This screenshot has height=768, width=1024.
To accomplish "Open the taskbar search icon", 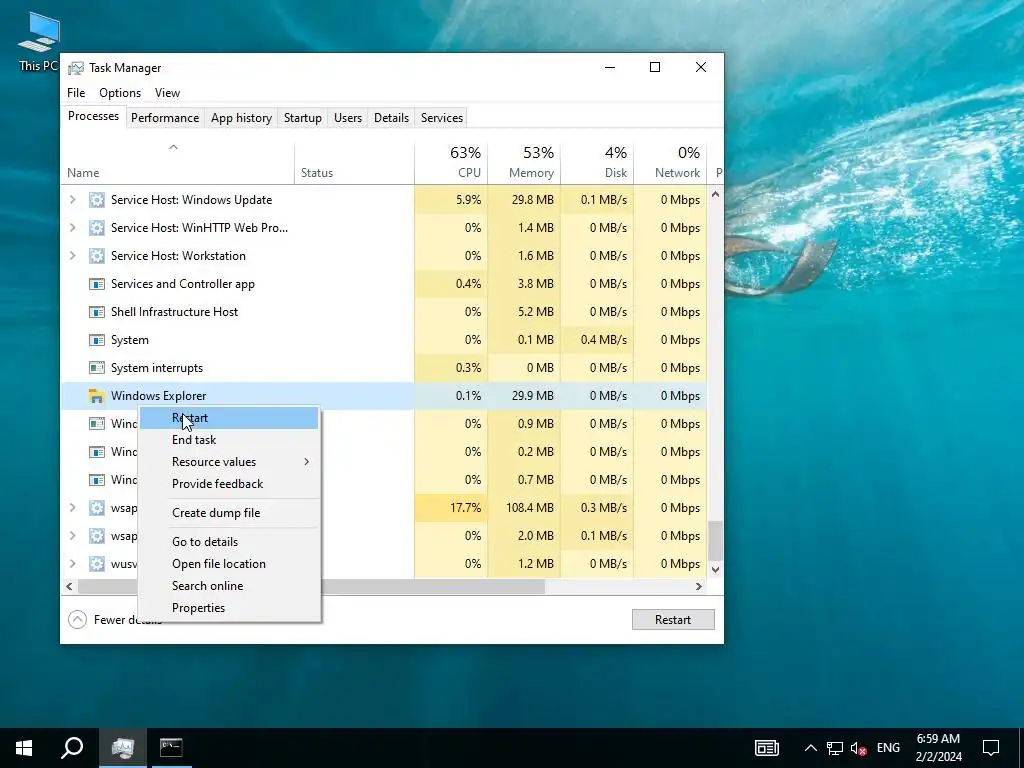I will pos(72,748).
